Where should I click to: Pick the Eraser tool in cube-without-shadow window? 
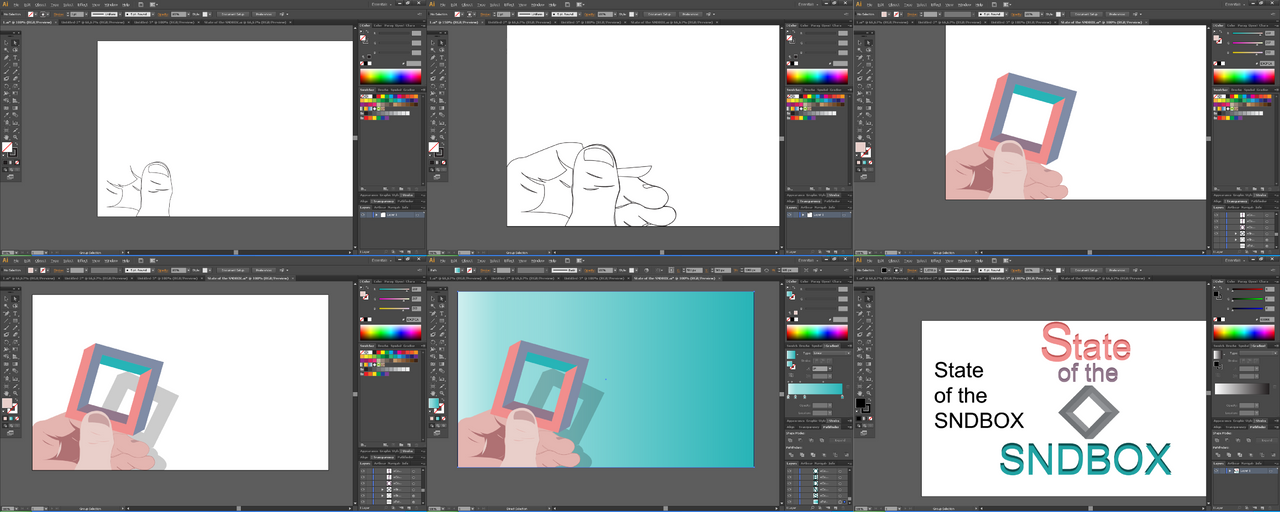pyautogui.click(x=868, y=78)
